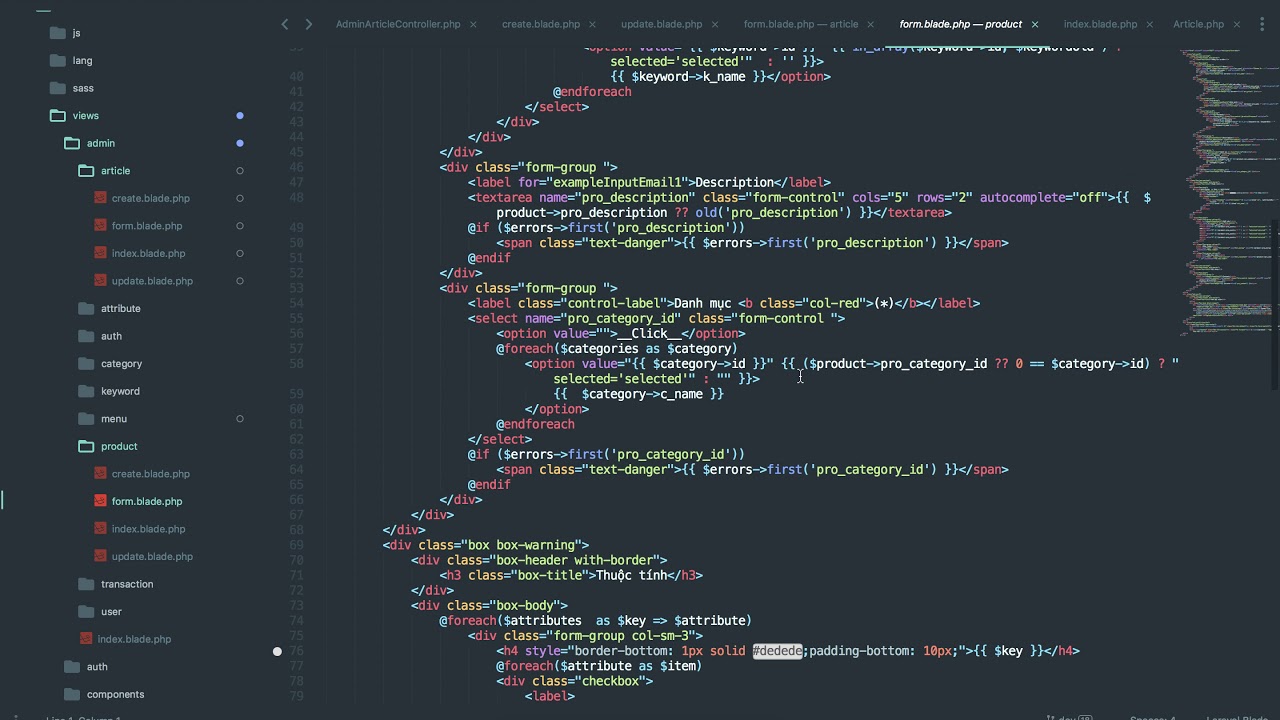Open form.blade.php in article folder
1280x720 pixels.
click(x=147, y=226)
